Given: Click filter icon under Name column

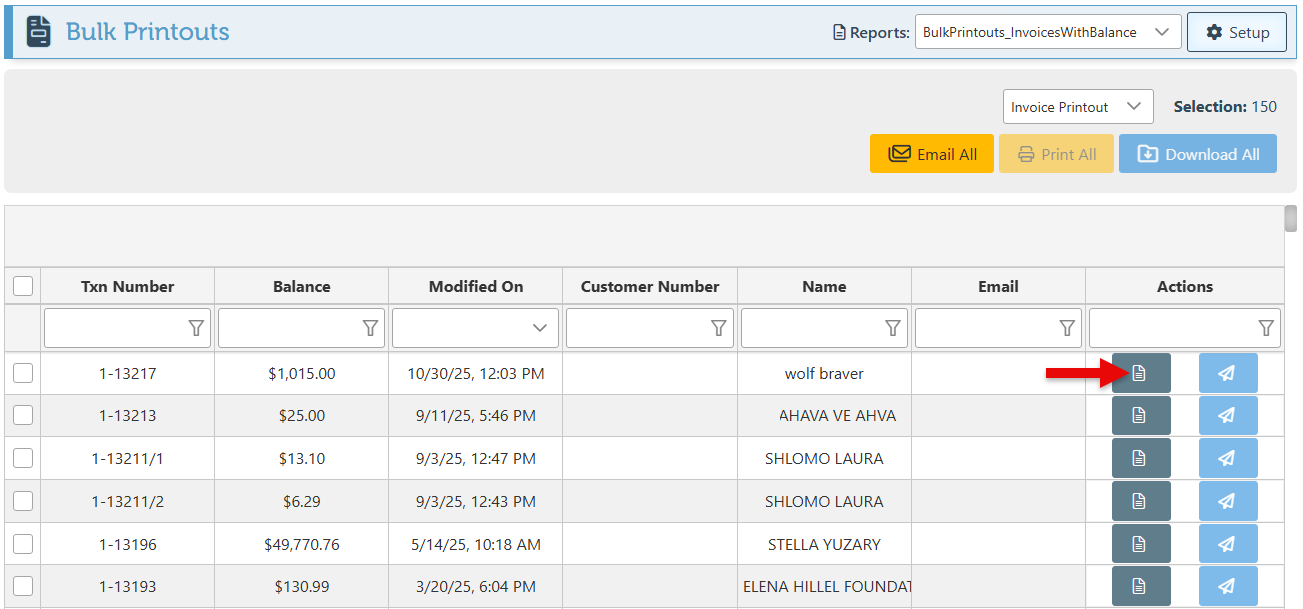Looking at the screenshot, I should click(x=893, y=328).
